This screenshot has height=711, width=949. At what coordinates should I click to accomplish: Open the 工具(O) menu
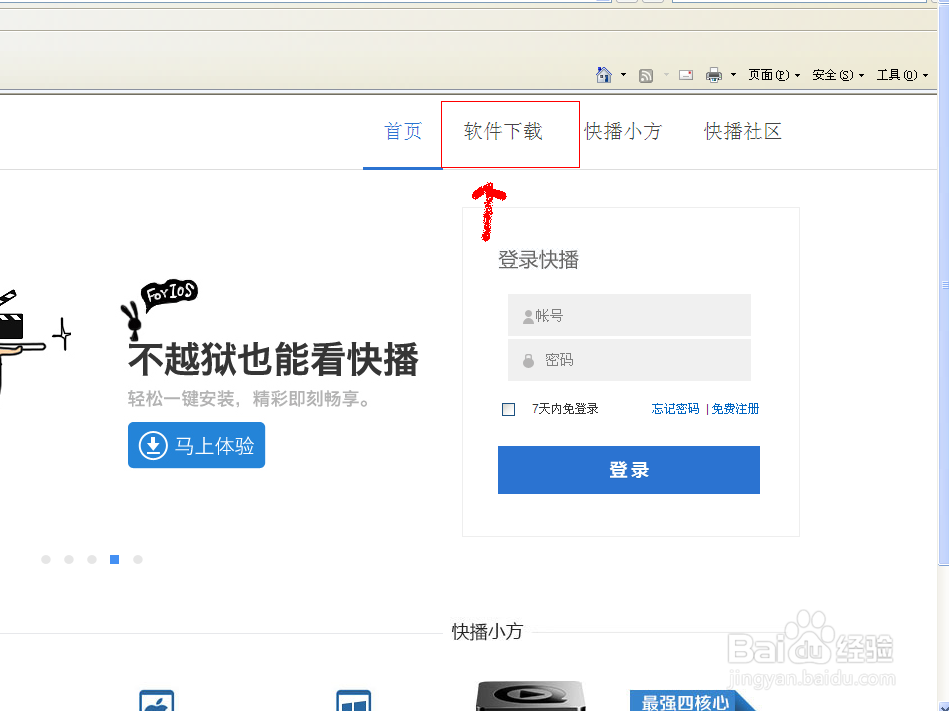(902, 75)
